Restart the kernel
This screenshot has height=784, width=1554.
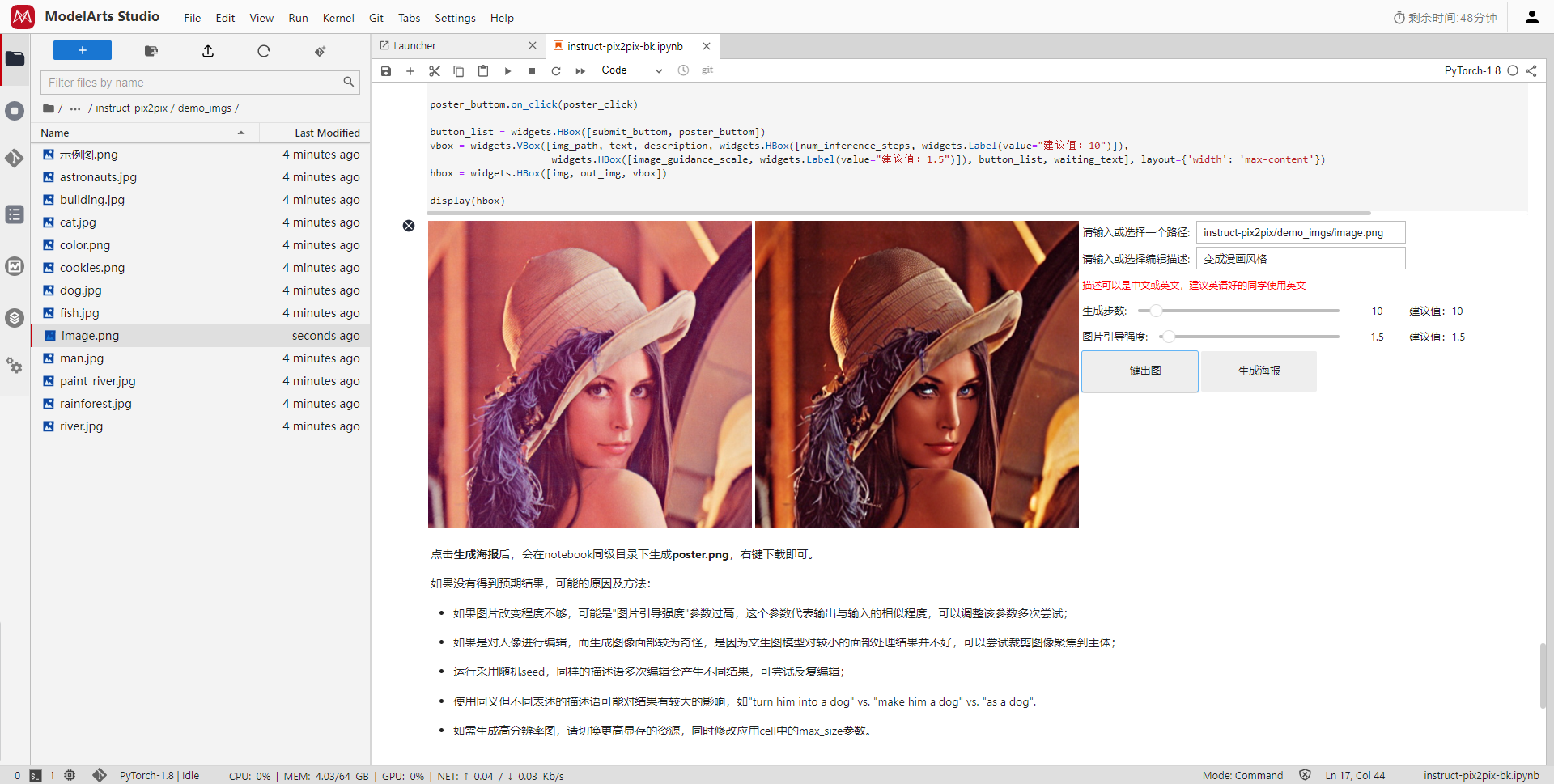[x=556, y=71]
